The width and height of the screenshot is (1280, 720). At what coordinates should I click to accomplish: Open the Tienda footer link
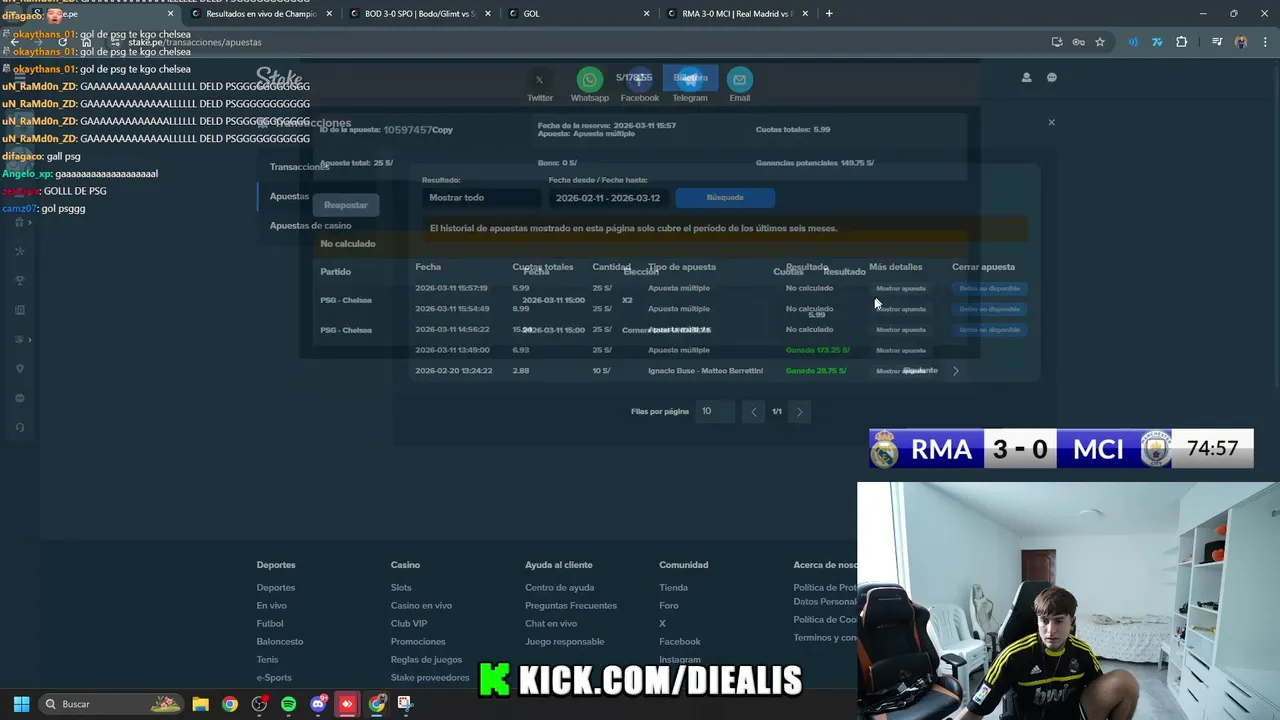tap(673, 587)
